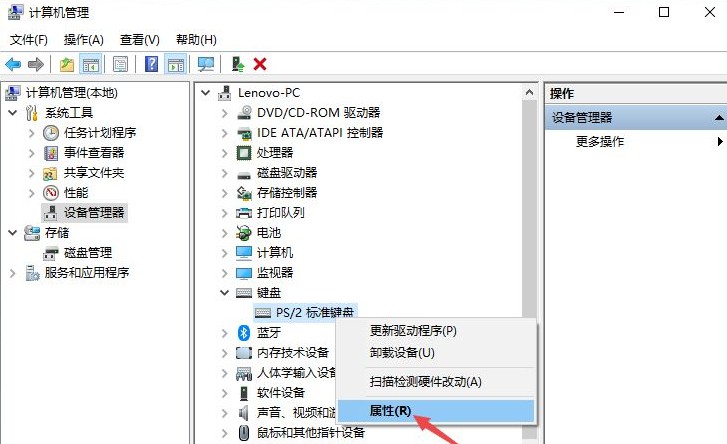727x444 pixels.
Task: Choose 卸载设备(U) from context menu
Action: tap(437, 353)
